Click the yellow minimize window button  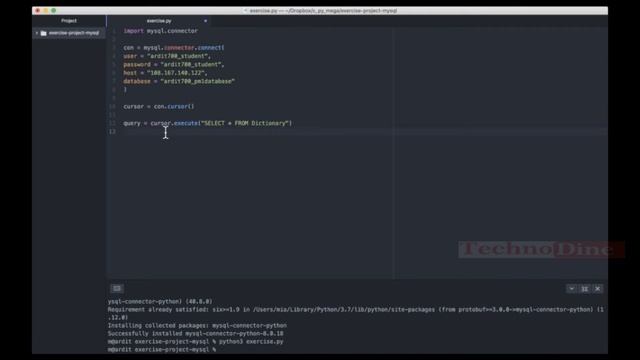[x=46, y=11]
